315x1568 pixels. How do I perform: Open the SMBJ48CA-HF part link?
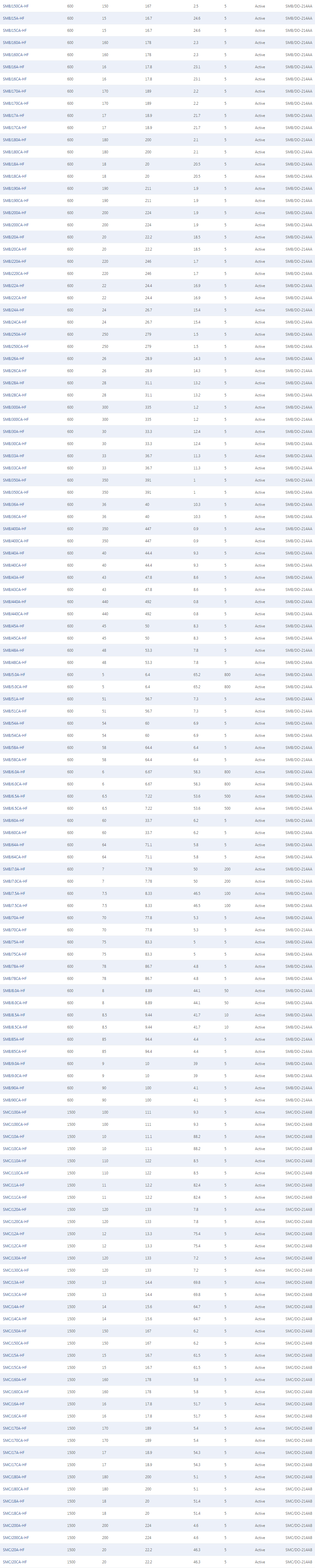[15, 662]
